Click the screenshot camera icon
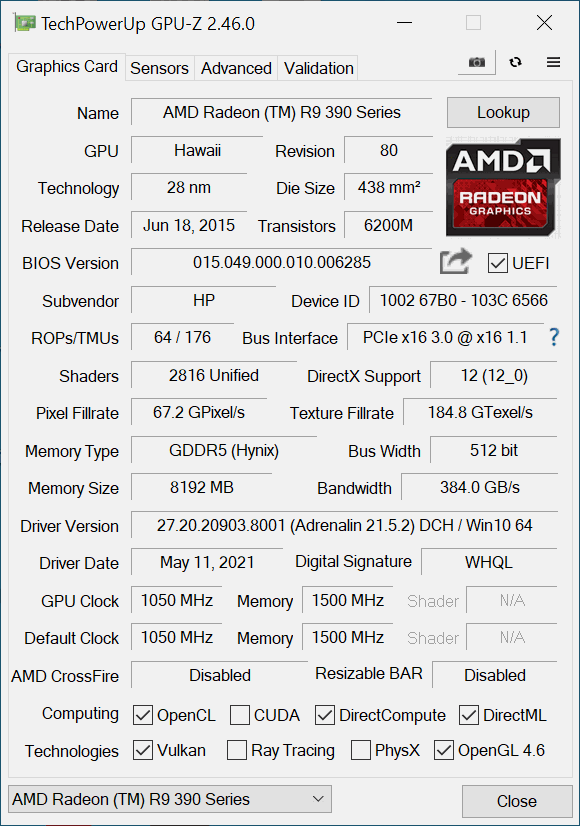Image resolution: width=580 pixels, height=826 pixels. (x=477, y=63)
